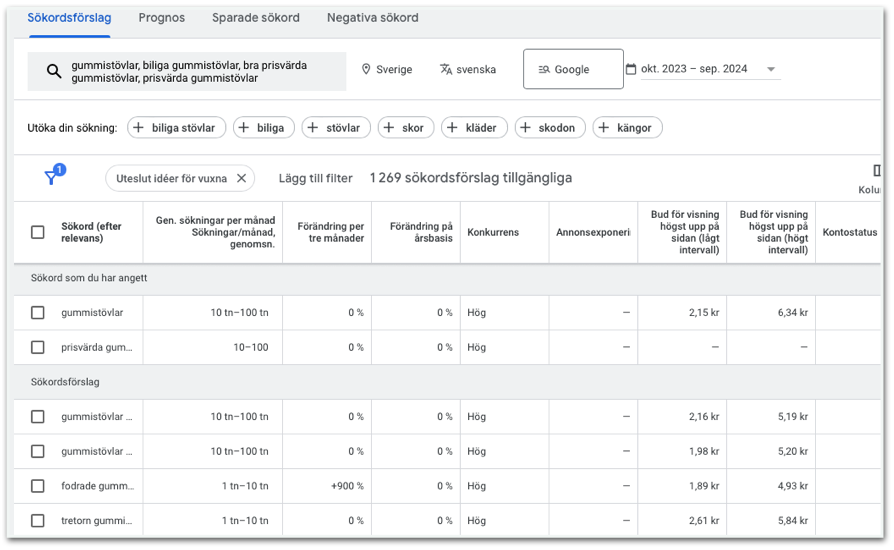Image resolution: width=894 pixels, height=550 pixels.
Task: Remove the Uteslut idéer för vuxna filter
Action: (x=242, y=178)
